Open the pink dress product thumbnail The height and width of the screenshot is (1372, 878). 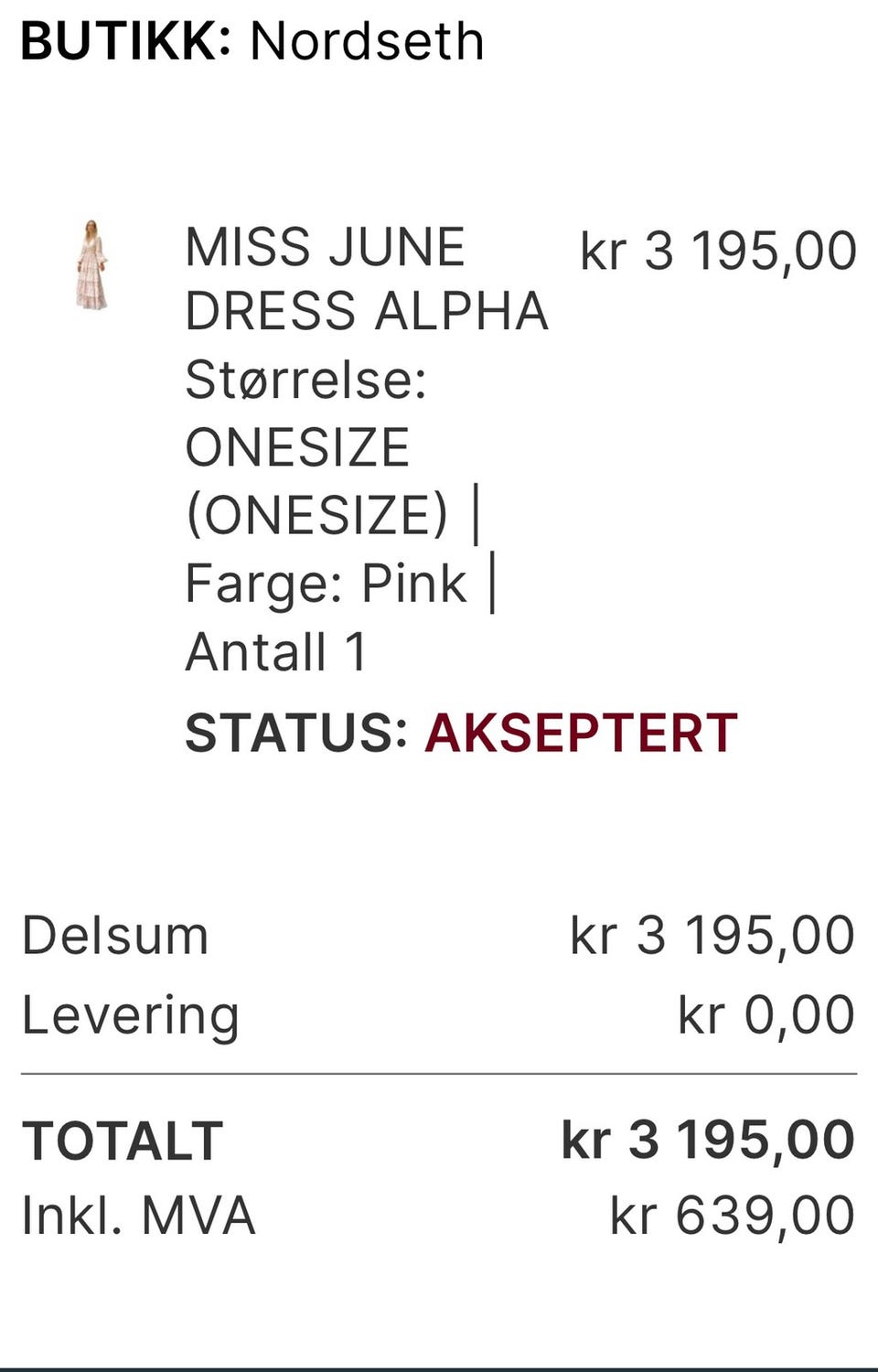click(x=91, y=265)
